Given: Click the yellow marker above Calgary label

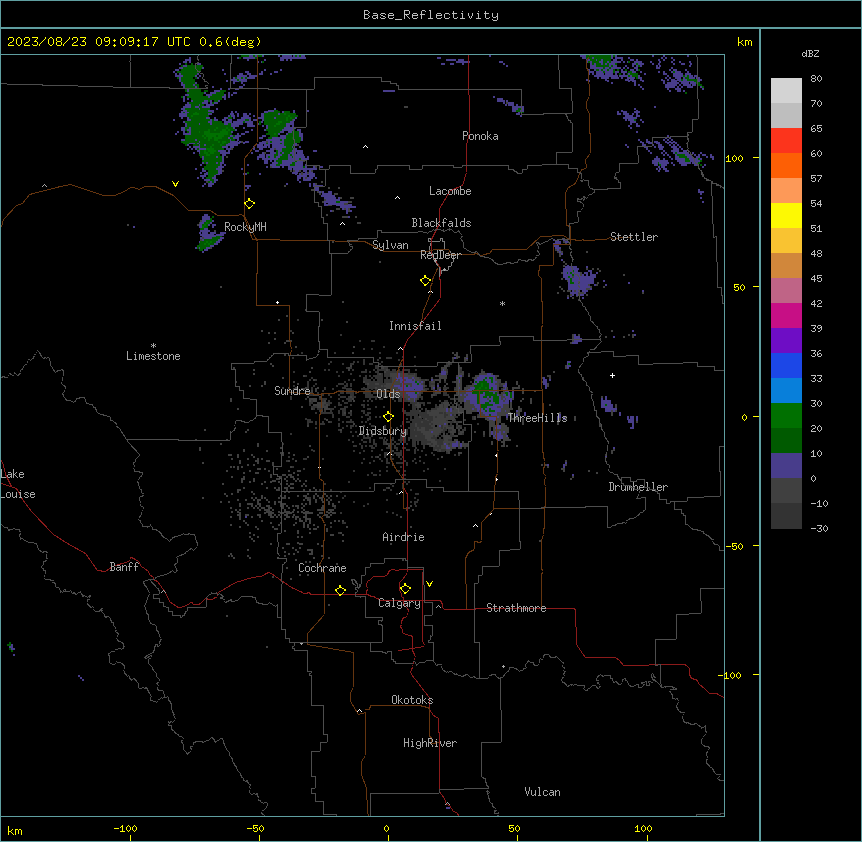Looking at the screenshot, I should pyautogui.click(x=405, y=589).
